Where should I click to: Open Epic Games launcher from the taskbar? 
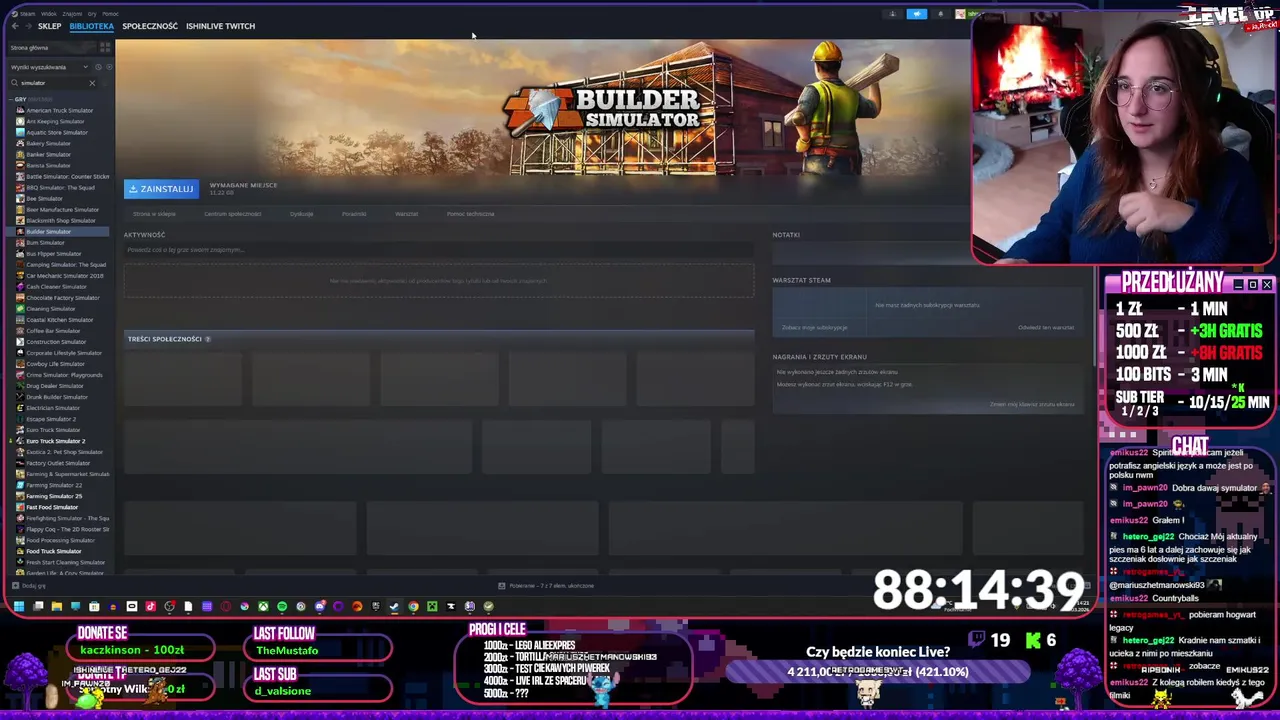[376, 606]
